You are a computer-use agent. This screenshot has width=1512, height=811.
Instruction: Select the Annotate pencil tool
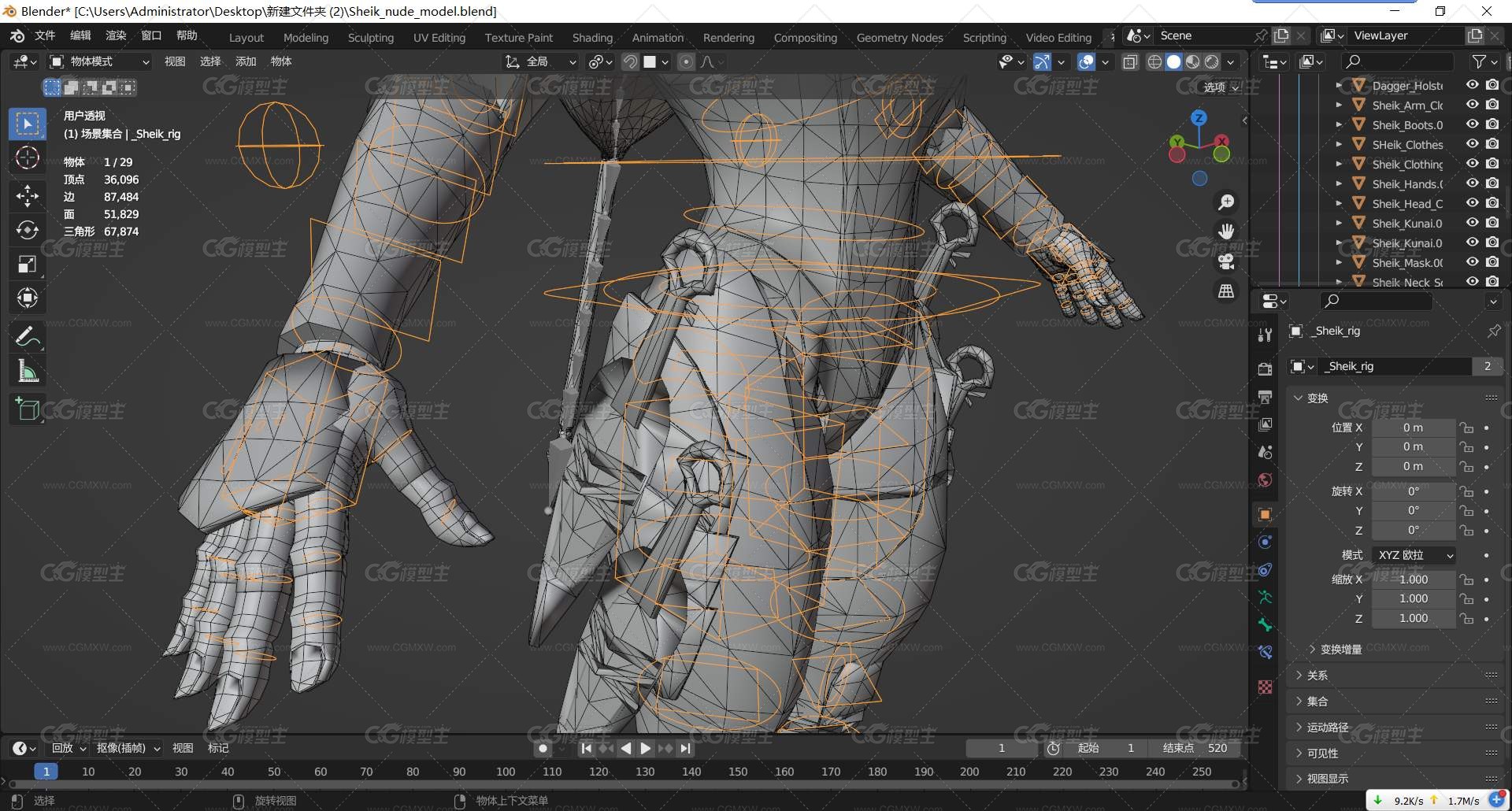coord(28,337)
